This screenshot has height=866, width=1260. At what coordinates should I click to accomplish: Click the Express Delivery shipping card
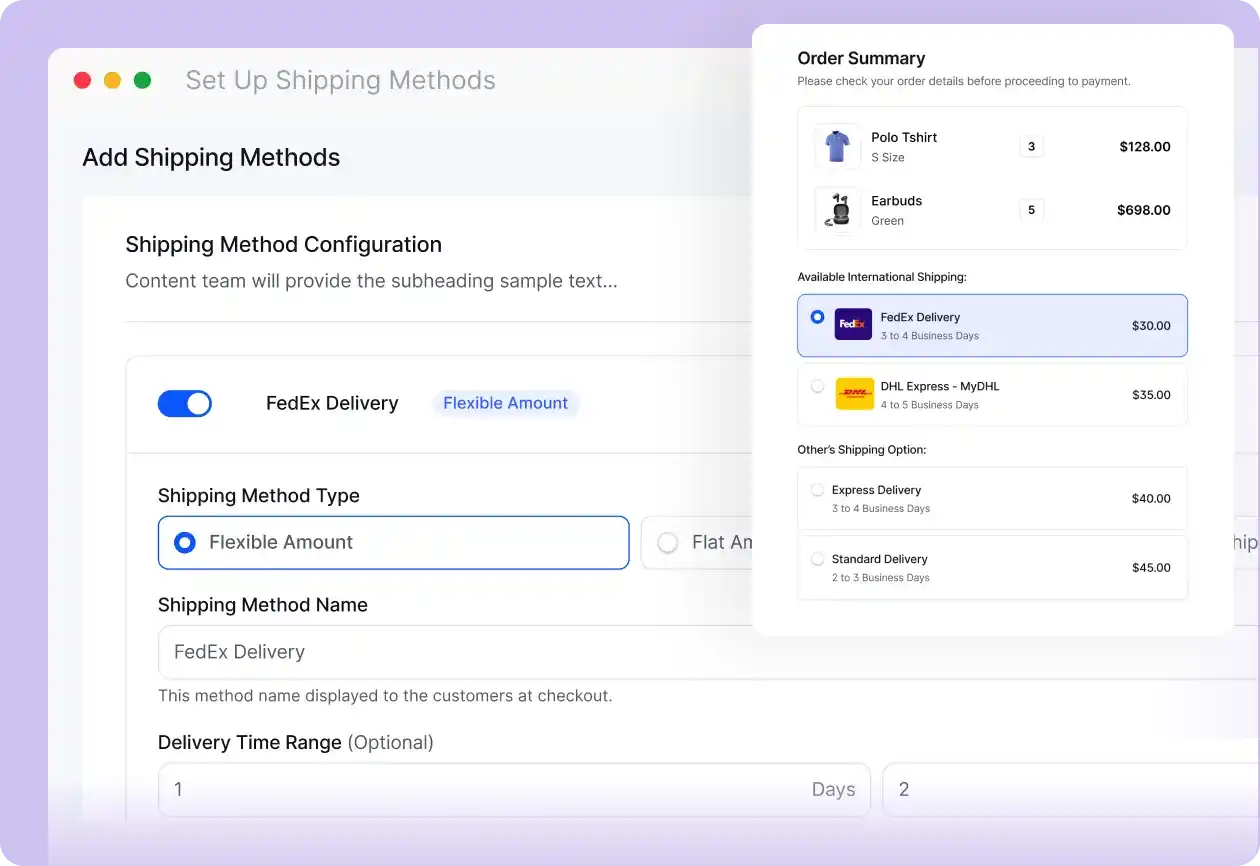992,498
